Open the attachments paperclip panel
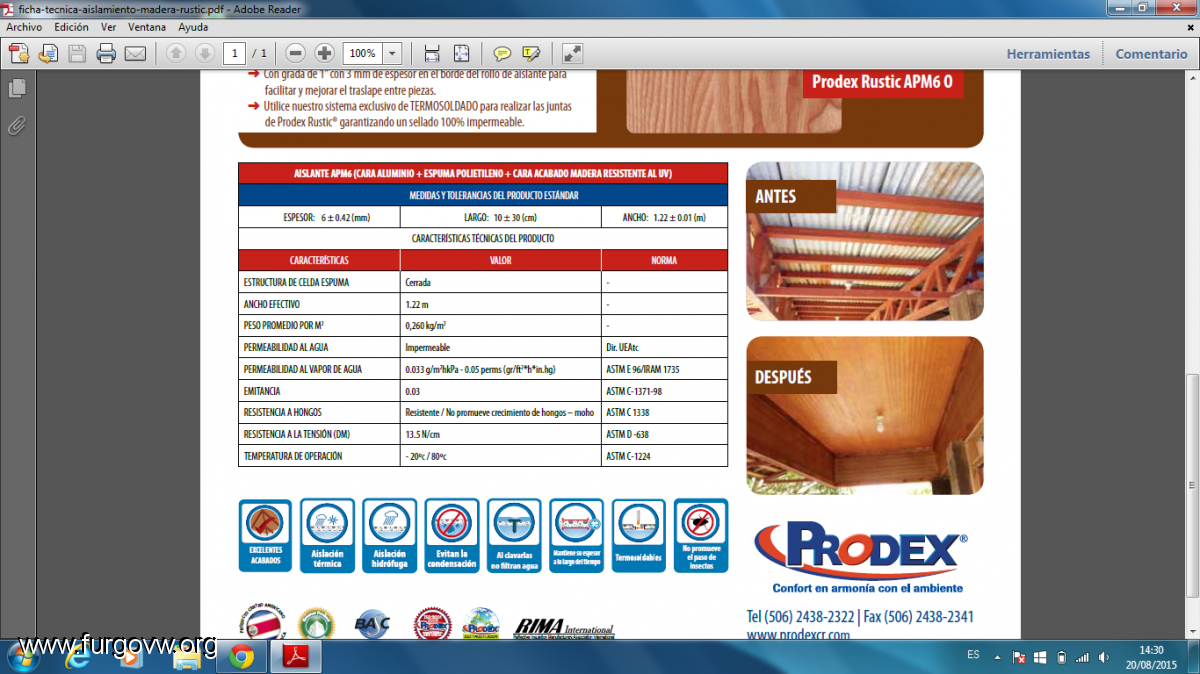Image resolution: width=1200 pixels, height=674 pixels. pos(17,125)
